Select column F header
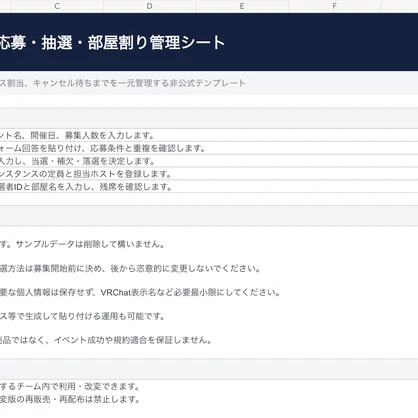Image resolution: width=418 pixels, height=418 pixels. point(334,6)
